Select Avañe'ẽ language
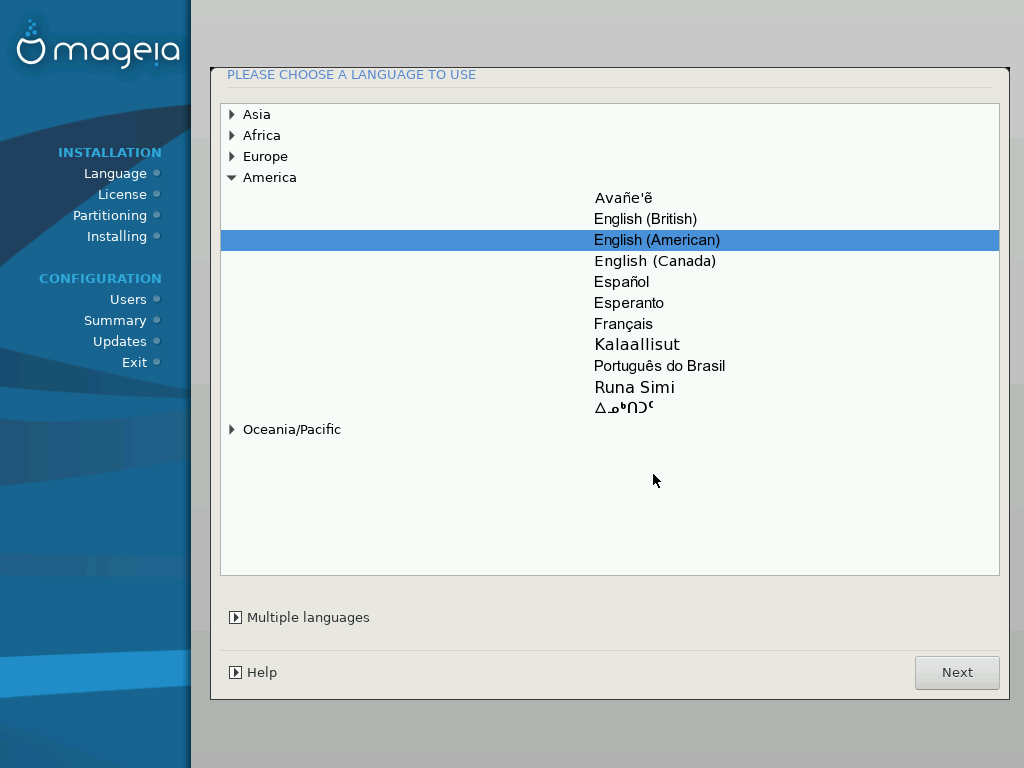 pos(623,198)
